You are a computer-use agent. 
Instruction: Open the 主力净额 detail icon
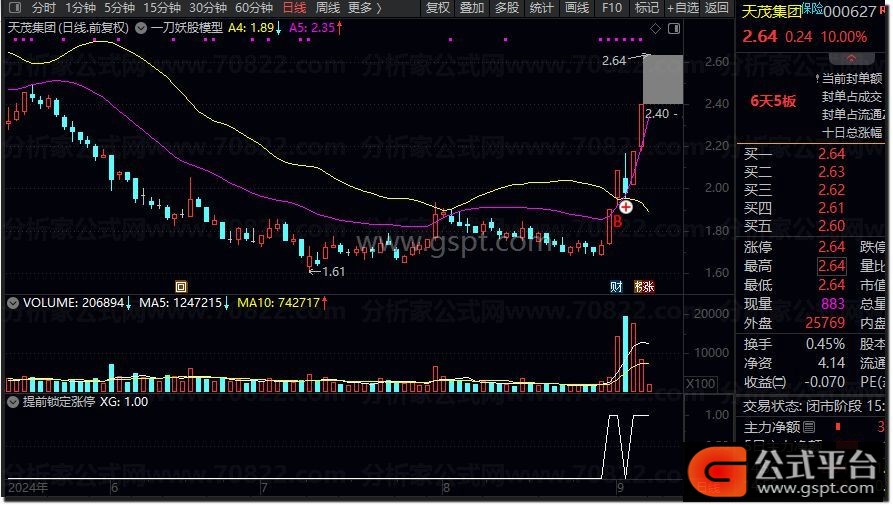point(809,427)
